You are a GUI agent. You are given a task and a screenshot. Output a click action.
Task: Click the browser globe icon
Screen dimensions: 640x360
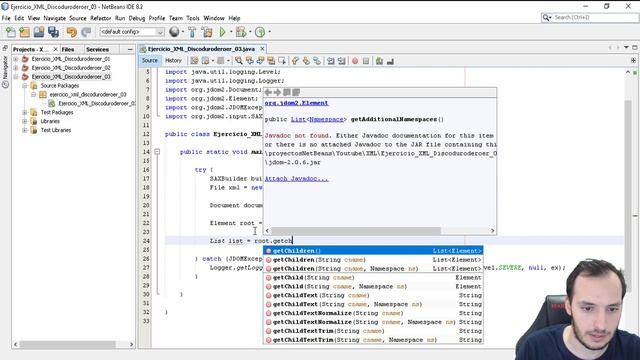point(174,32)
